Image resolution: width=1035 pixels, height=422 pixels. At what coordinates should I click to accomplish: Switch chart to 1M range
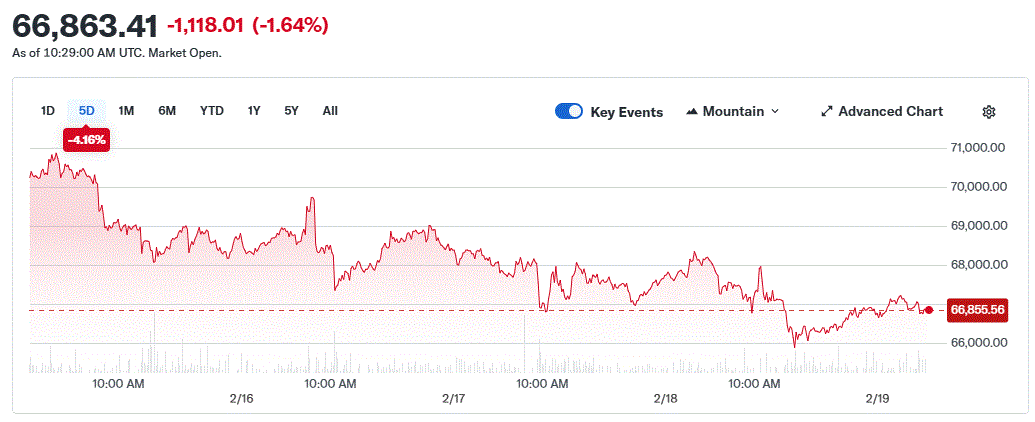tap(126, 111)
